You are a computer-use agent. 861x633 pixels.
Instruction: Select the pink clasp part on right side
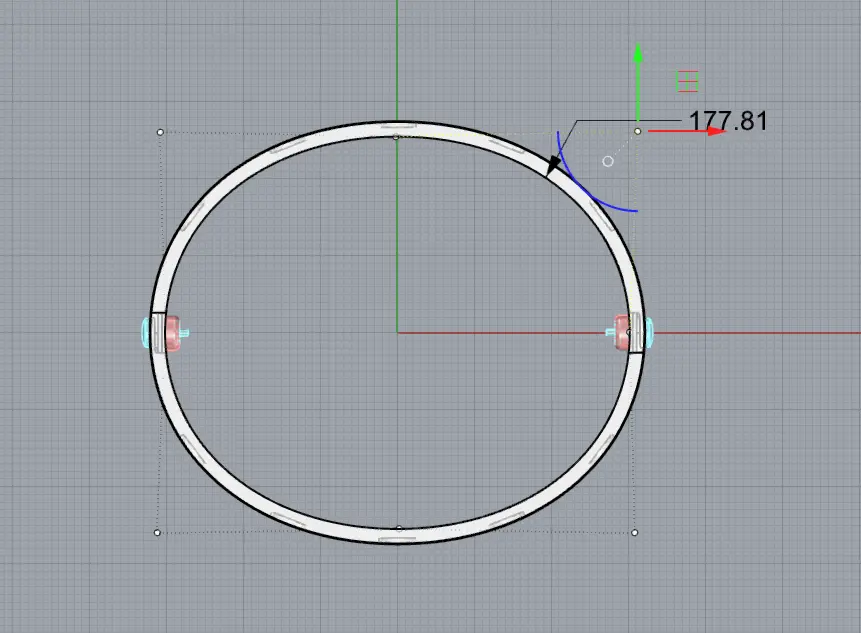point(621,331)
